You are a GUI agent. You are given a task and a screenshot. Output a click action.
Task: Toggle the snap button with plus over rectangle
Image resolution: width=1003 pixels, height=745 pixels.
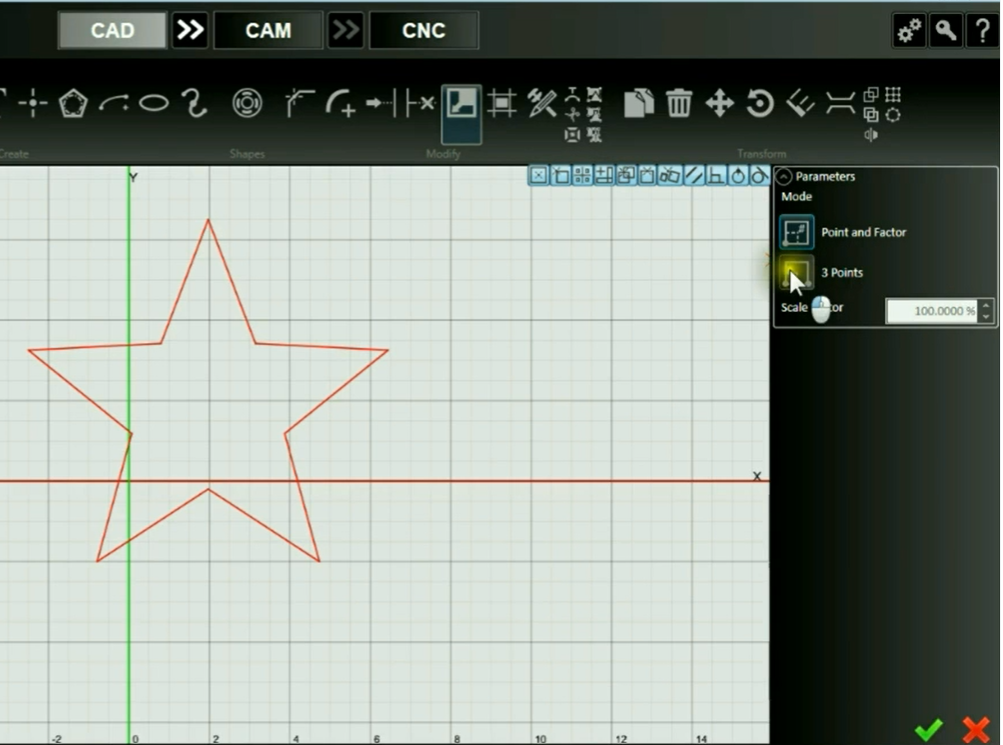(x=604, y=175)
